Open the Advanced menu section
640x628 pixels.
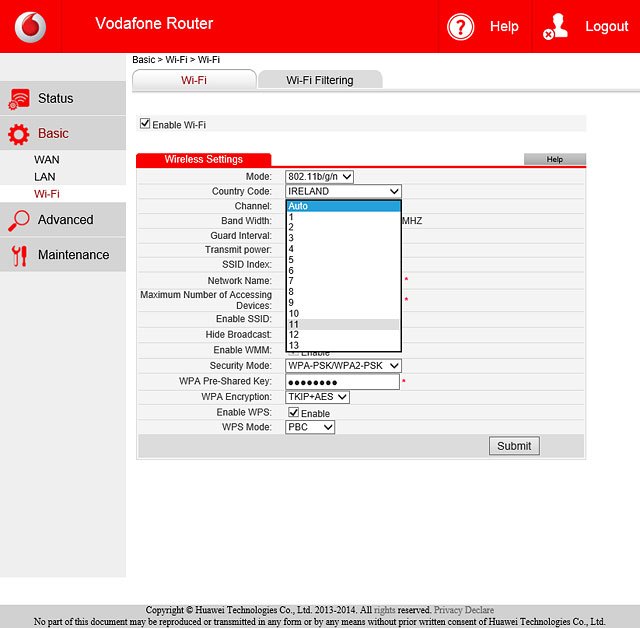63,220
